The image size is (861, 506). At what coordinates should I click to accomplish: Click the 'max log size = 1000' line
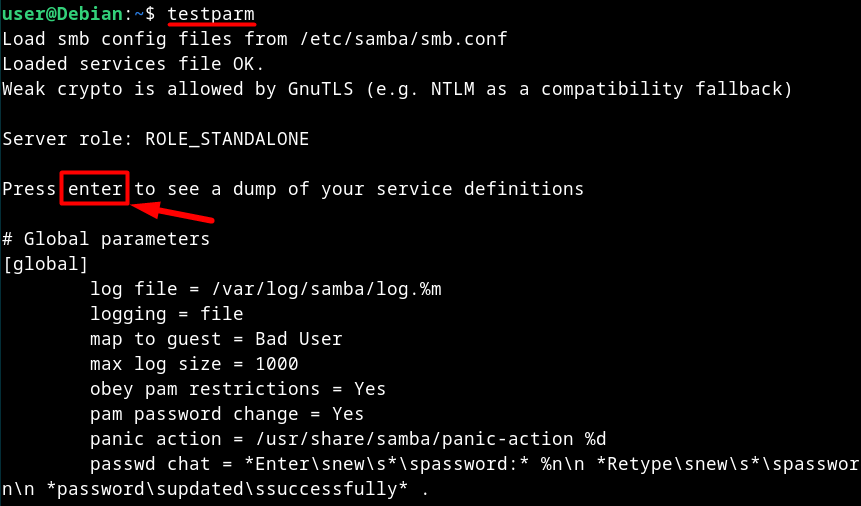(194, 364)
